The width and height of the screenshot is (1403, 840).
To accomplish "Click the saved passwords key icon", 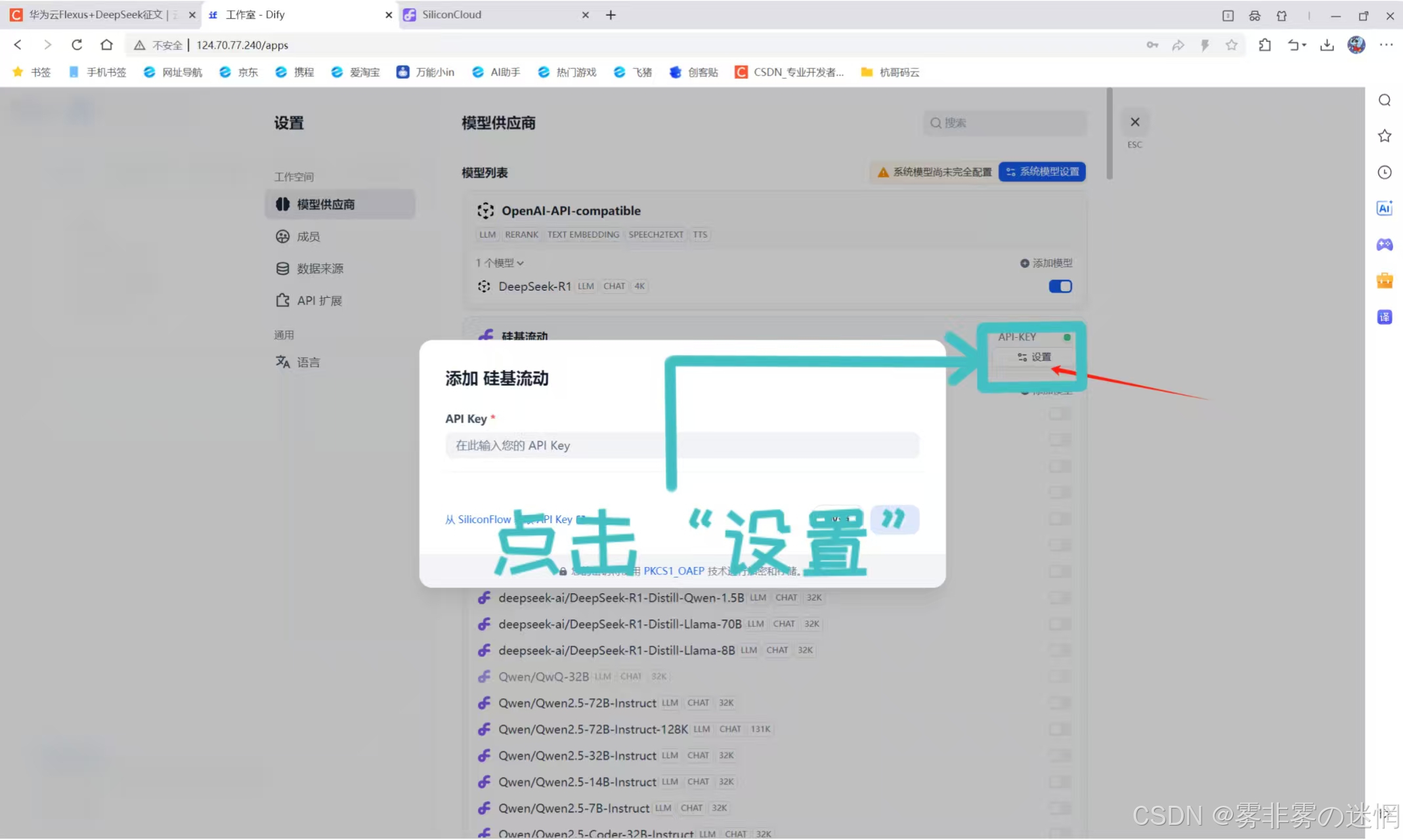I will 1152,45.
